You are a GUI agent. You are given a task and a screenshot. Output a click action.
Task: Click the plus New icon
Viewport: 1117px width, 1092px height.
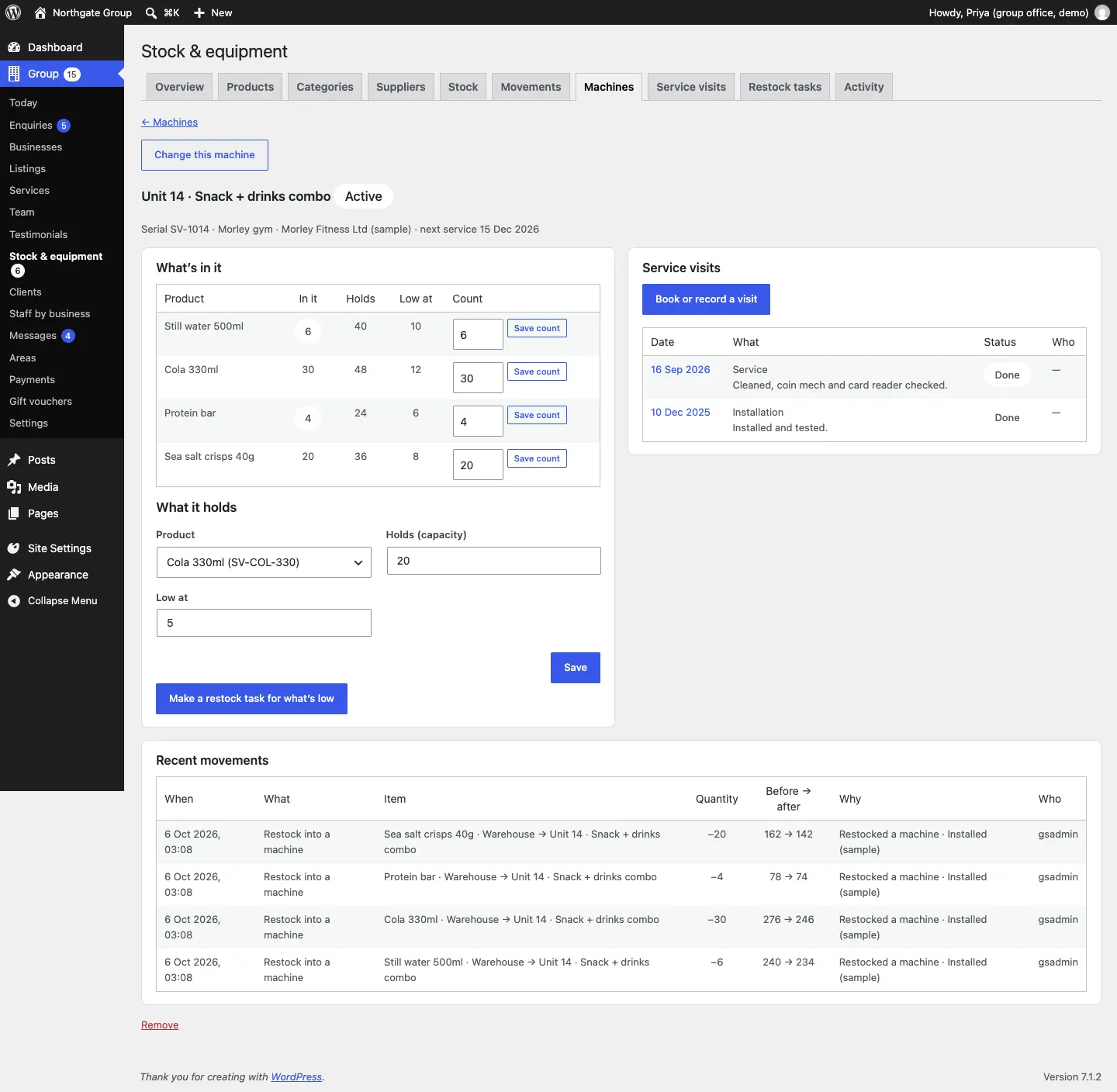point(199,12)
